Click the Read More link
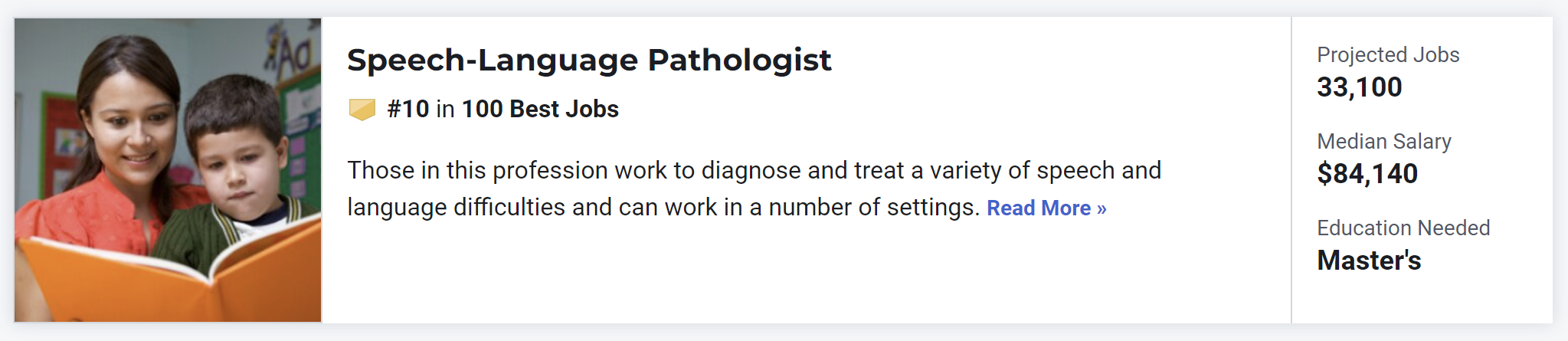The image size is (1568, 341). click(1046, 208)
